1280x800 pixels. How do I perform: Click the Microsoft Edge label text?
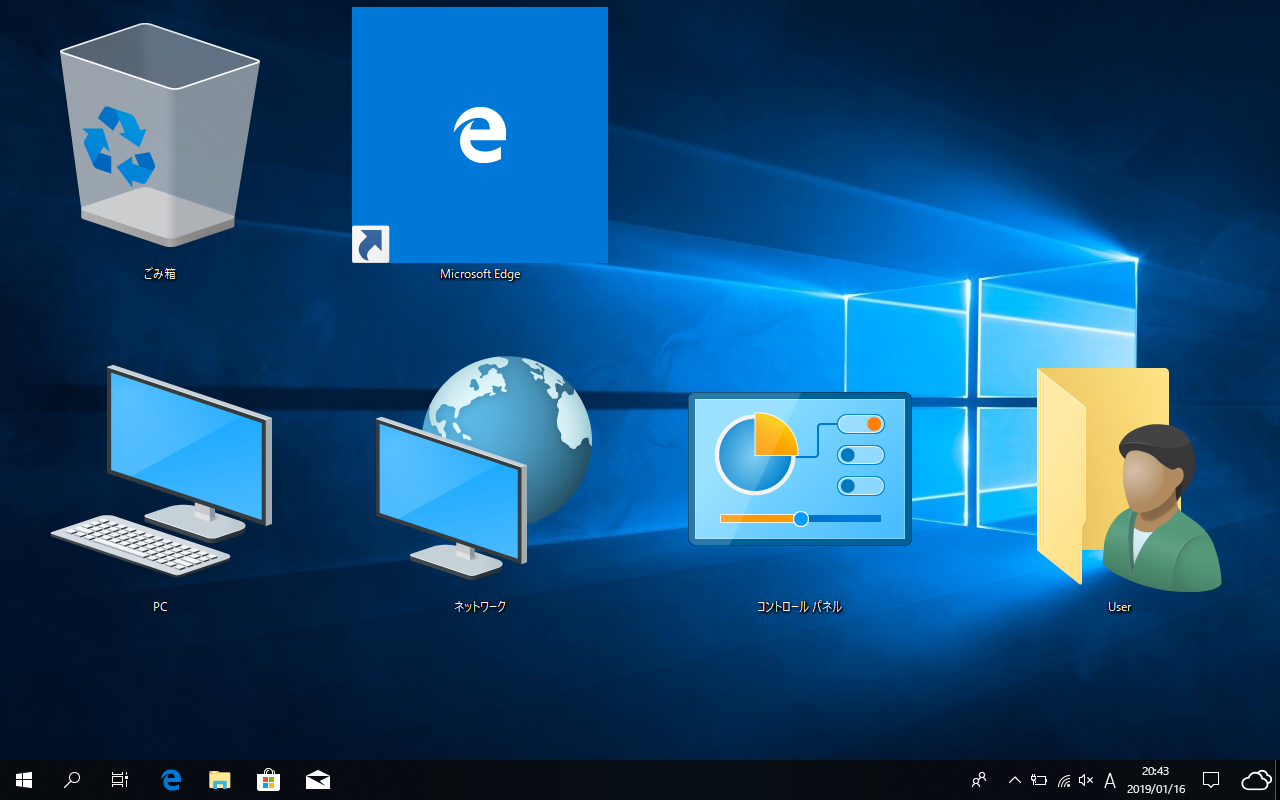coord(480,274)
